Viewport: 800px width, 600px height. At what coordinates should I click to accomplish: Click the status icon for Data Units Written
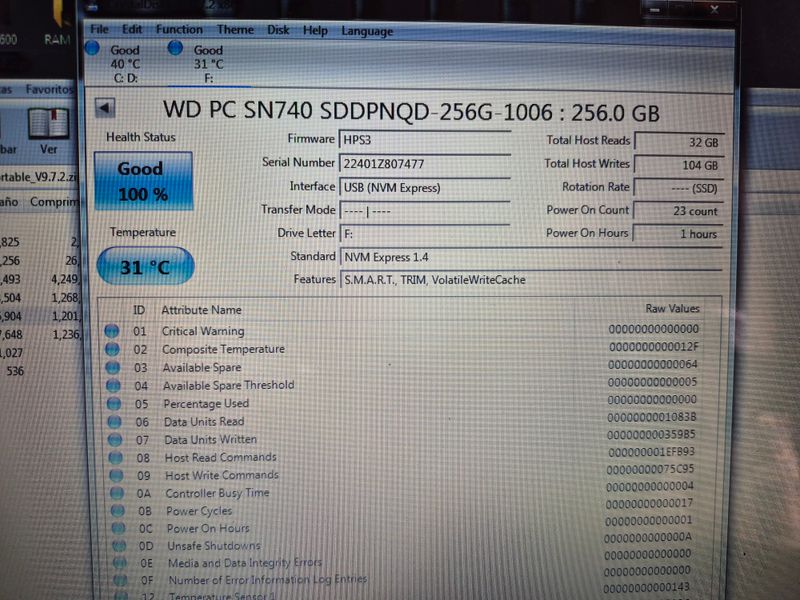[115, 440]
